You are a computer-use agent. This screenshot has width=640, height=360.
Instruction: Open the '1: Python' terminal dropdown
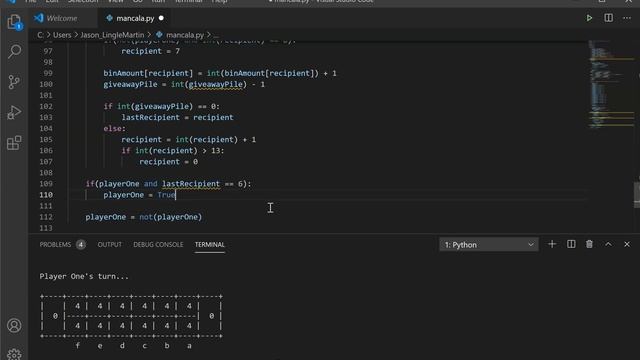coord(489,244)
